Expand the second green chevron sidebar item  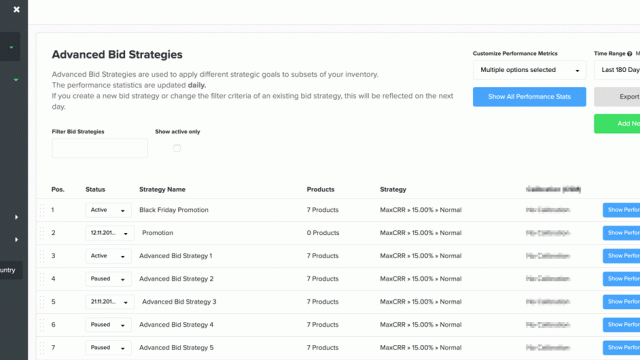click(x=16, y=80)
